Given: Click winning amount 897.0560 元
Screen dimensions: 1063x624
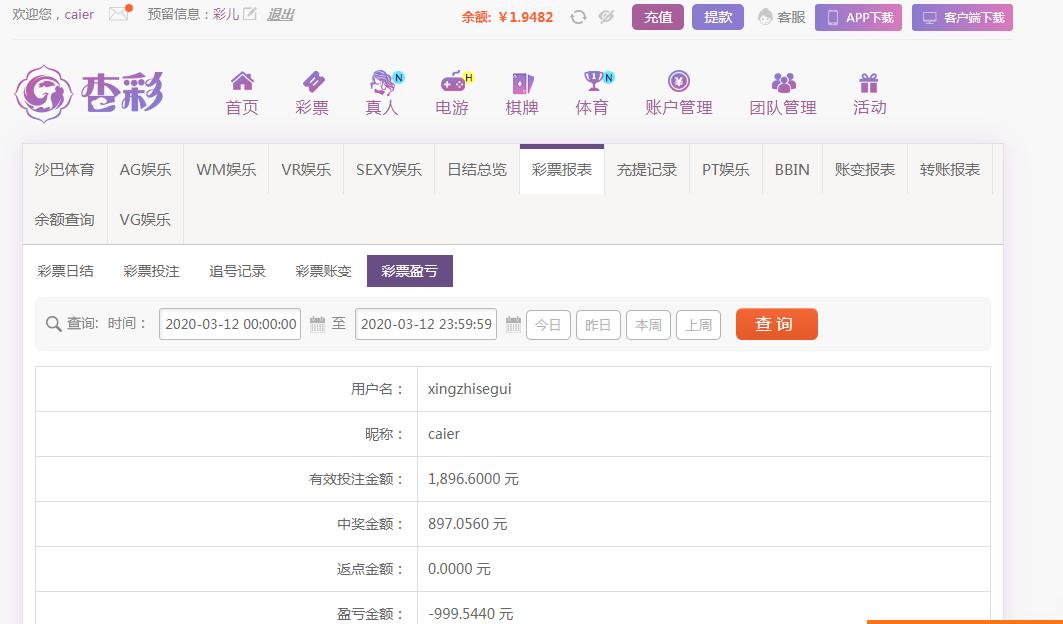Looking at the screenshot, I should [467, 524].
